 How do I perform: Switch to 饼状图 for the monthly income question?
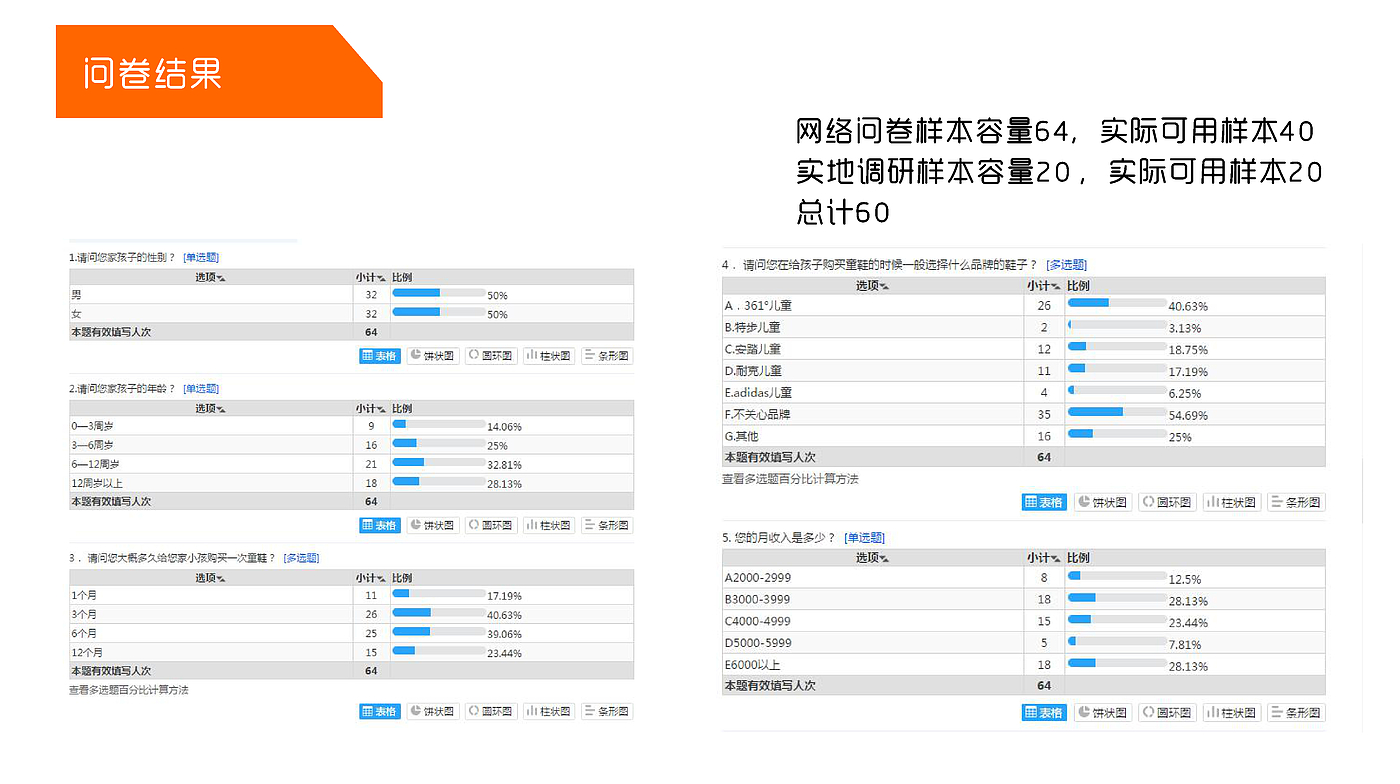coord(1103,713)
